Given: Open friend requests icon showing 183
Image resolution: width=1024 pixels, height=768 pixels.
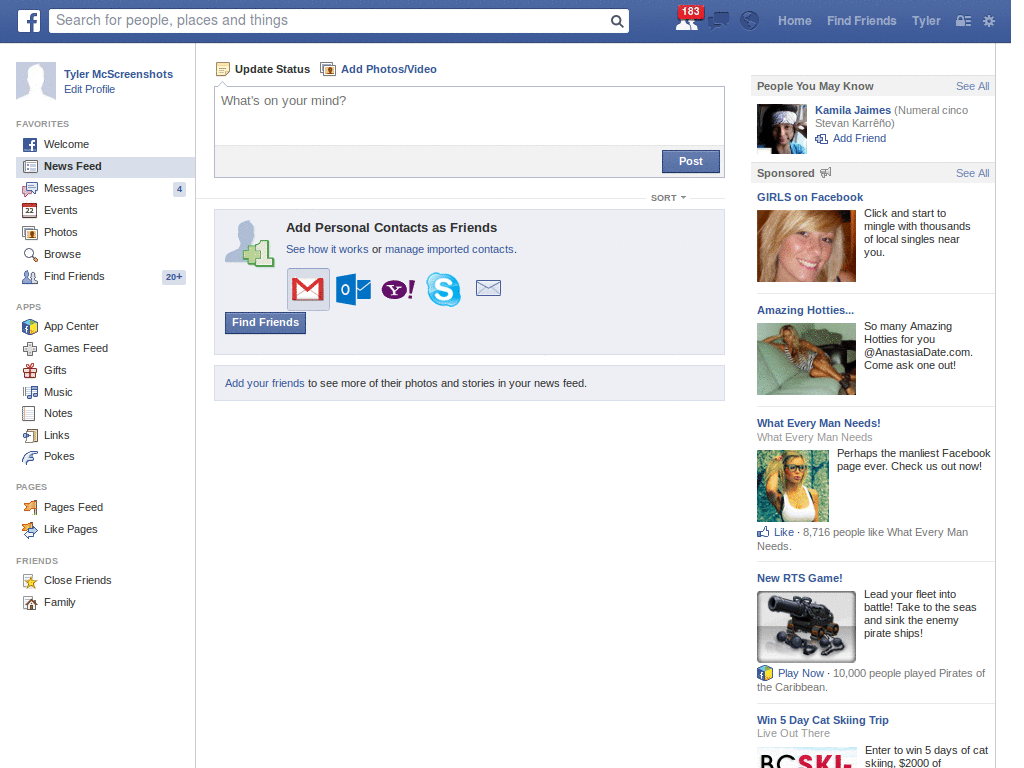Looking at the screenshot, I should 686,22.
